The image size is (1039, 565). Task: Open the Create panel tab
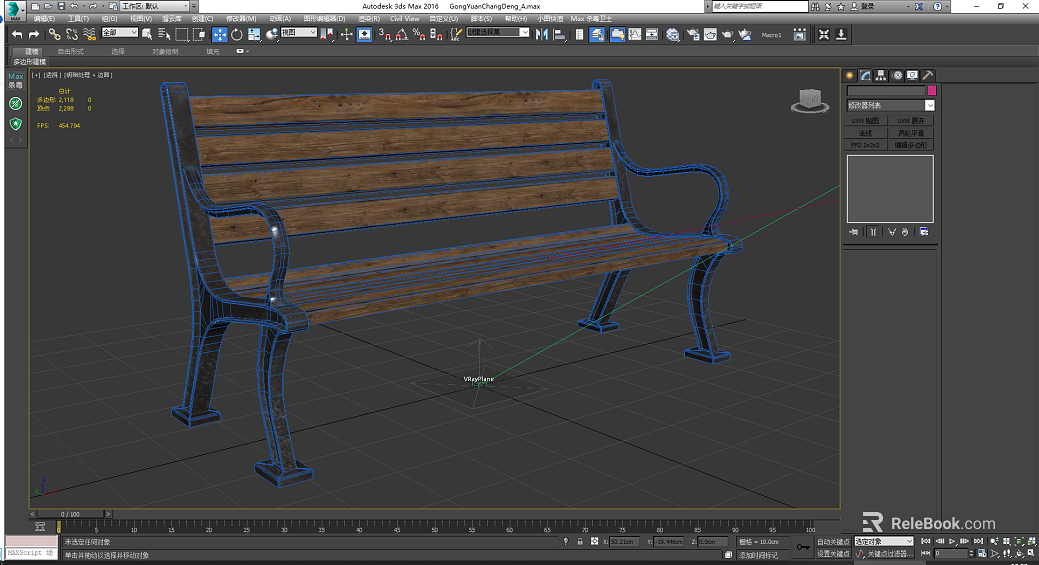[849, 76]
